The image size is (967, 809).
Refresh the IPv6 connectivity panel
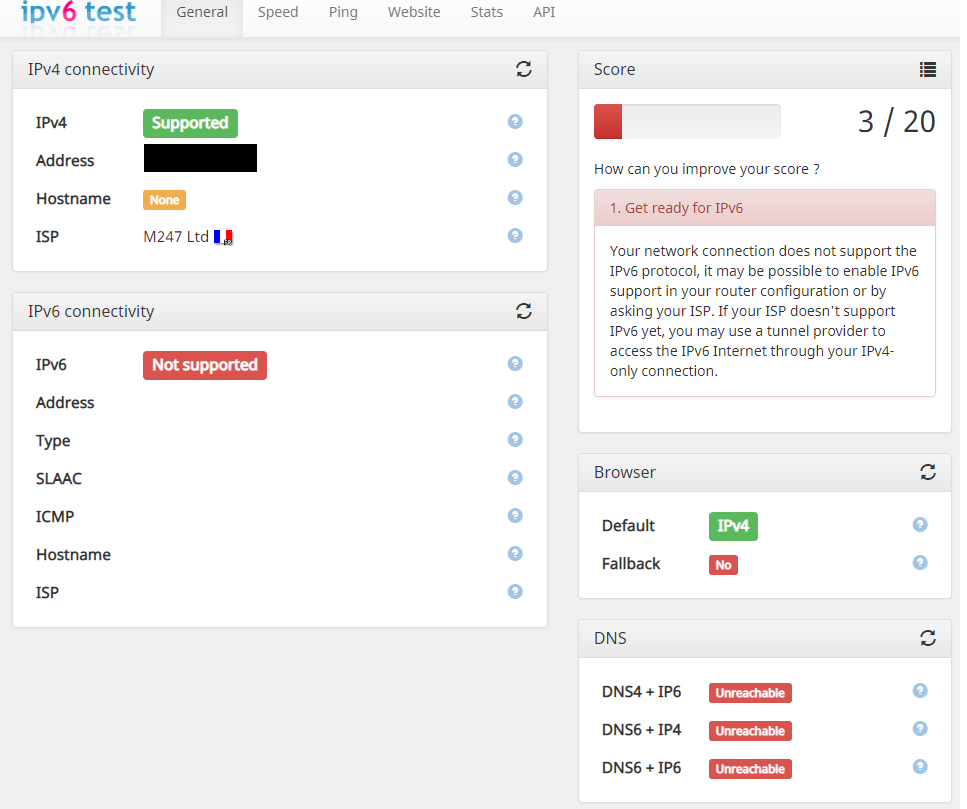click(523, 311)
